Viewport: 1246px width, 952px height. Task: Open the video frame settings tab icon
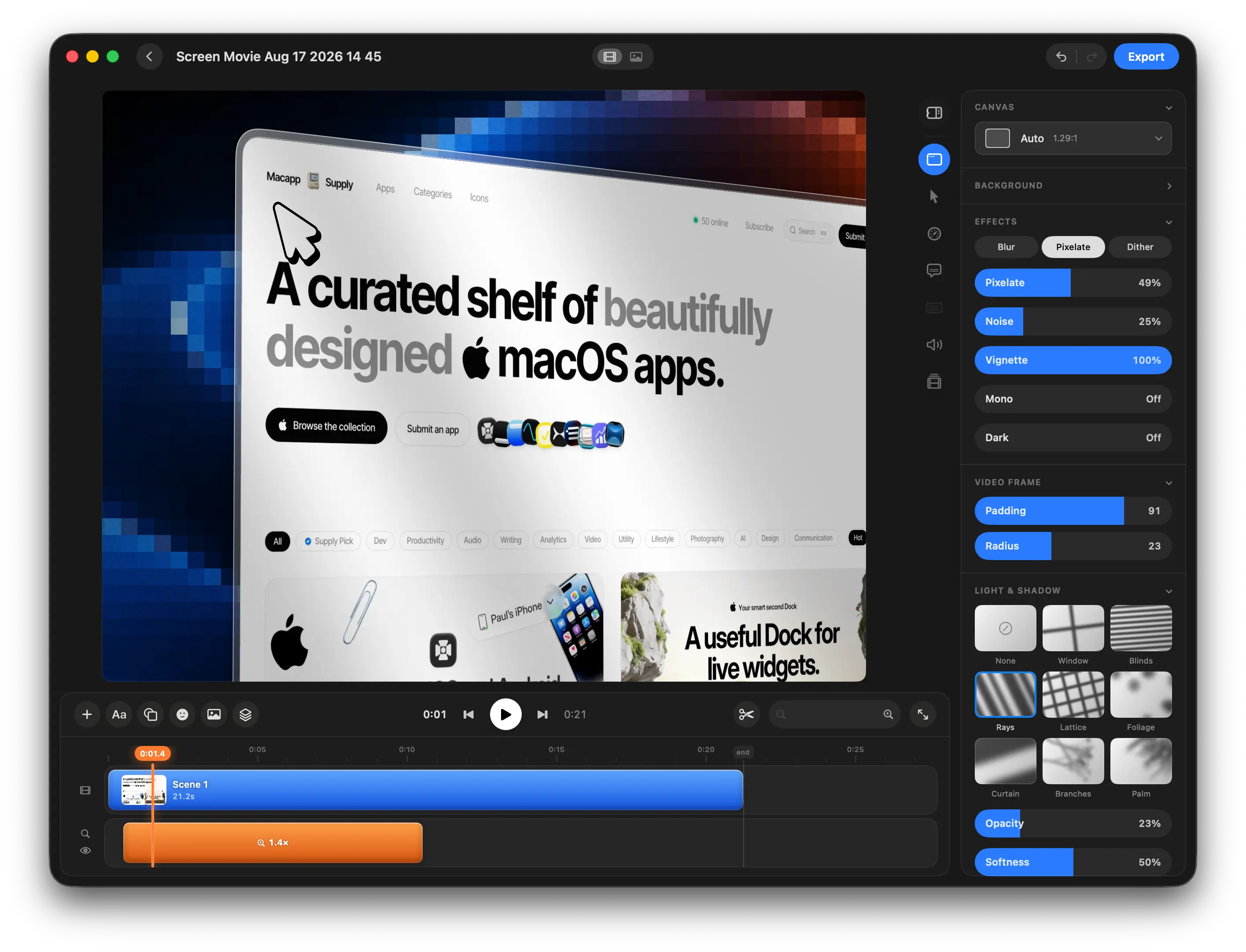pyautogui.click(x=934, y=159)
